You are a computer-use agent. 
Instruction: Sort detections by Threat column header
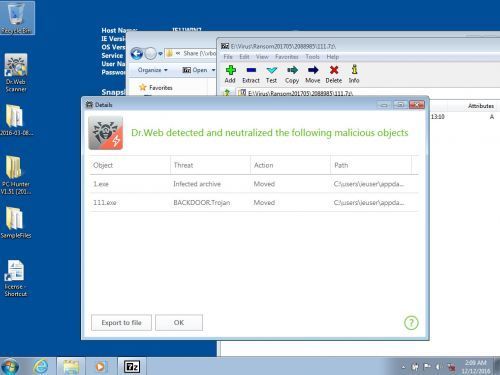210,165
